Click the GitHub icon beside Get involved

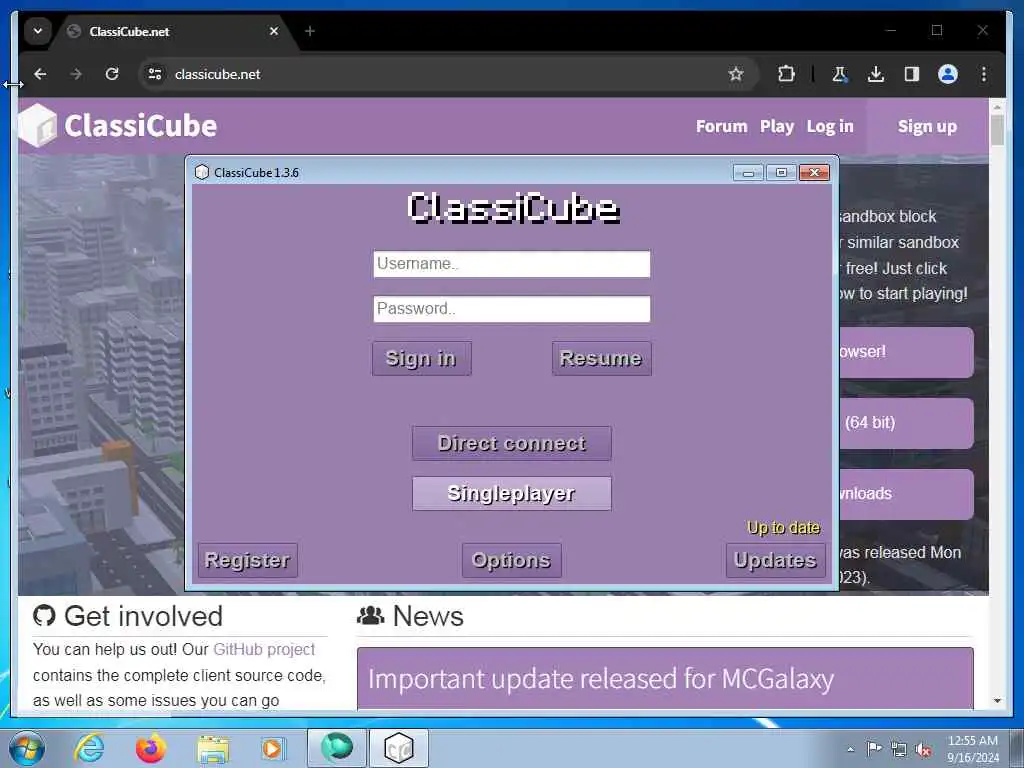(x=44, y=616)
